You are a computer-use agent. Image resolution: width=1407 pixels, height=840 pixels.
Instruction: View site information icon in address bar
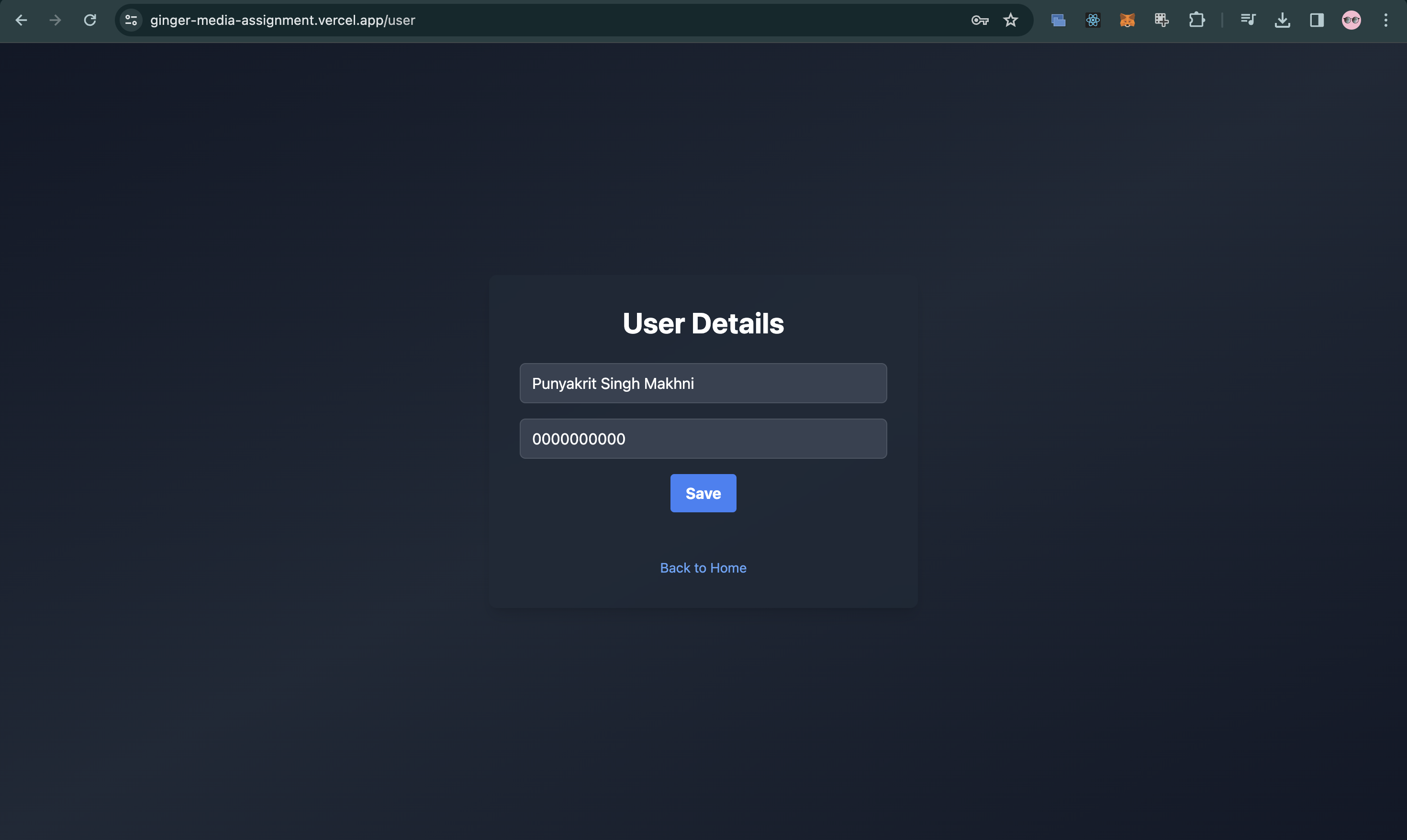131,21
